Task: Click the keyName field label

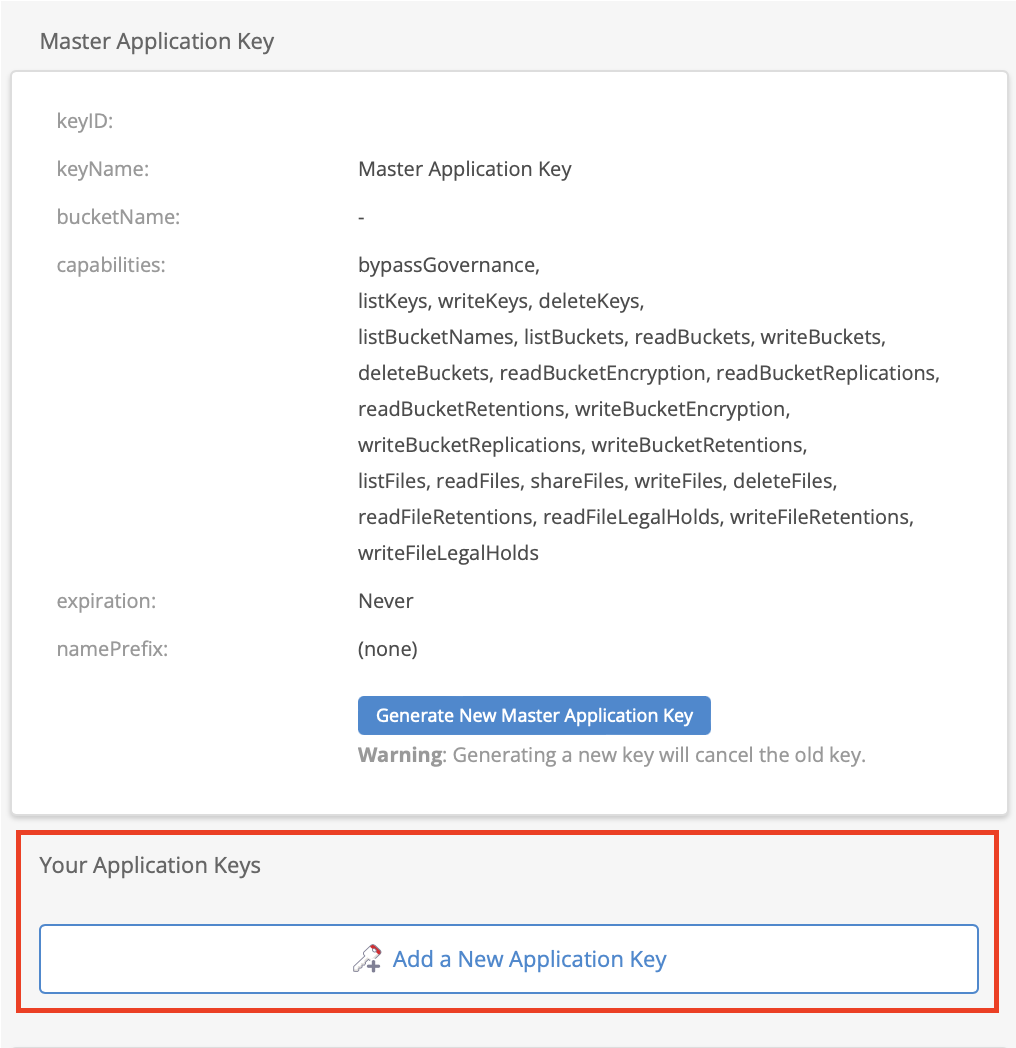Action: [102, 170]
